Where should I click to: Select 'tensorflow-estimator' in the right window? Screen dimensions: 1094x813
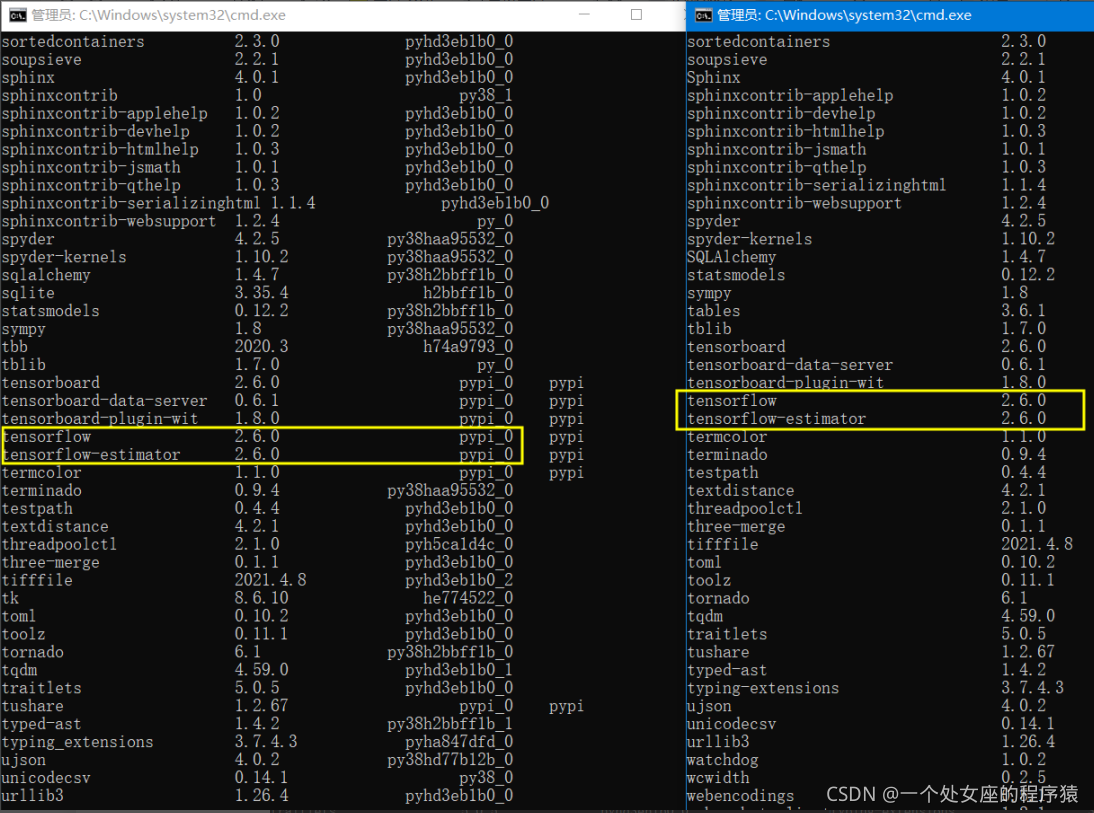[x=776, y=419]
